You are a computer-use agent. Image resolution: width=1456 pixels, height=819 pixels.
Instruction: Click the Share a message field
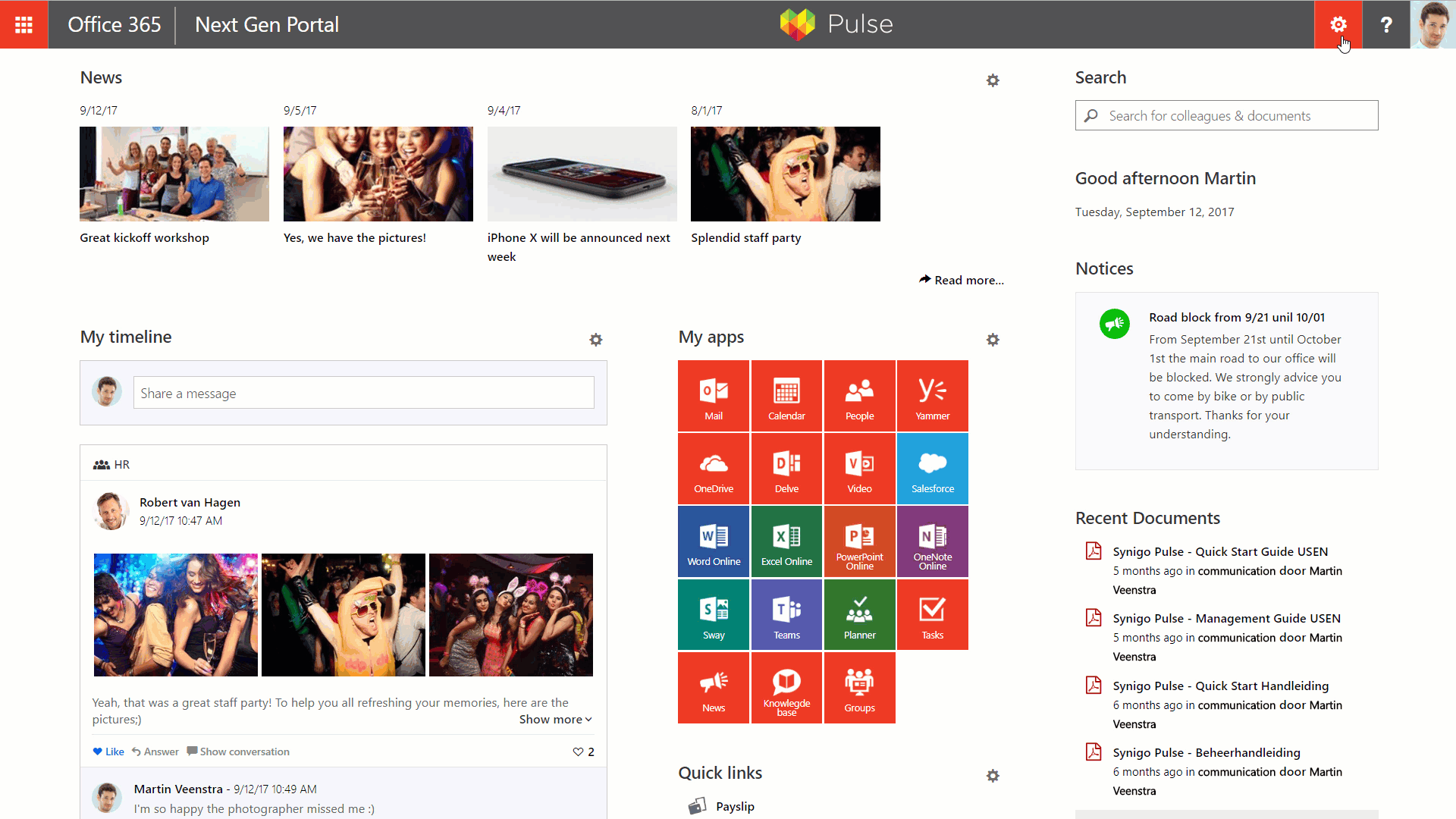coord(364,393)
